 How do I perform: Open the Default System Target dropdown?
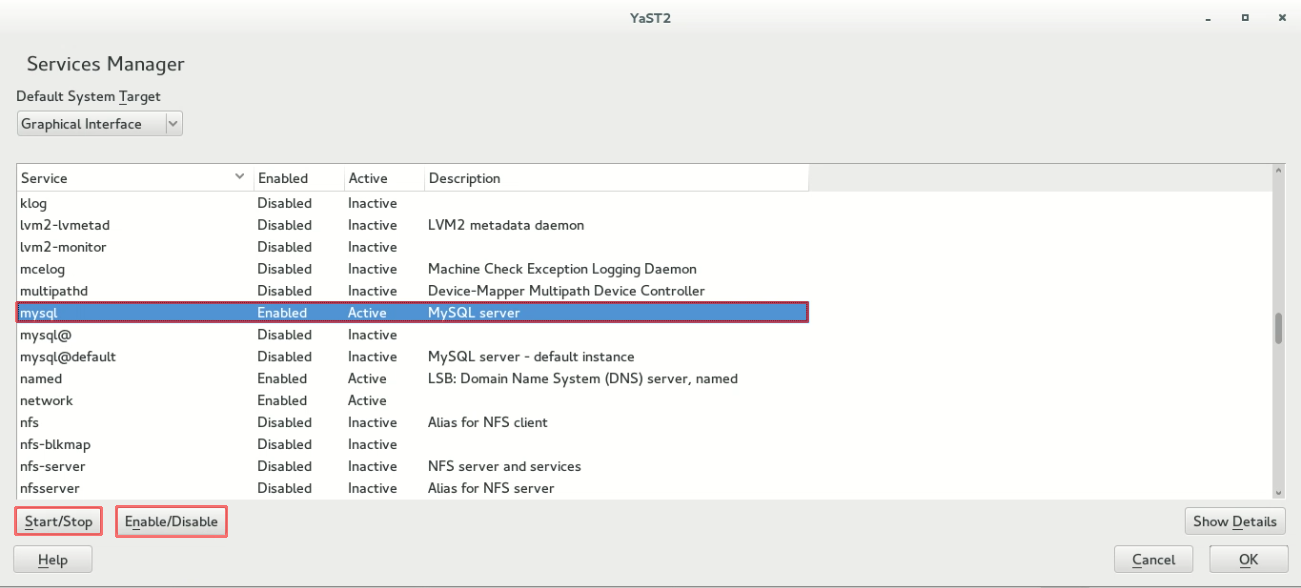click(172, 122)
